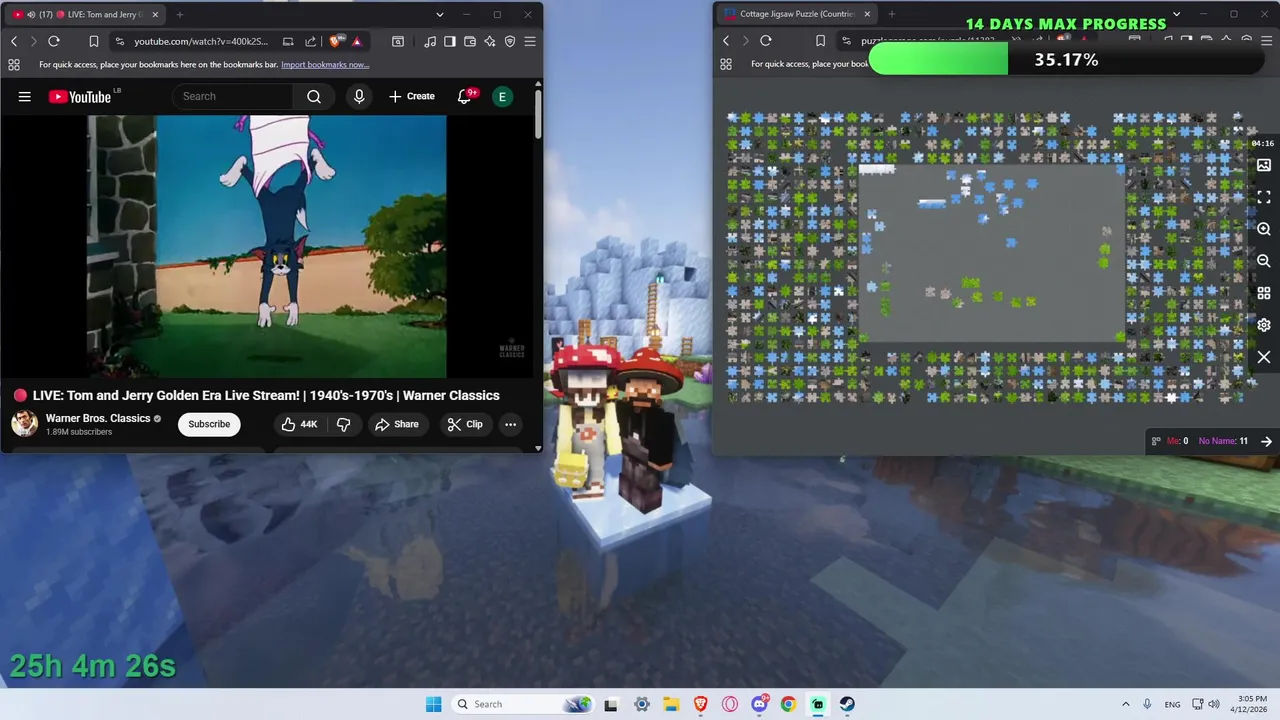Open Leo AI sparkle icon
Image resolution: width=1280 pixels, height=720 pixels.
point(490,41)
